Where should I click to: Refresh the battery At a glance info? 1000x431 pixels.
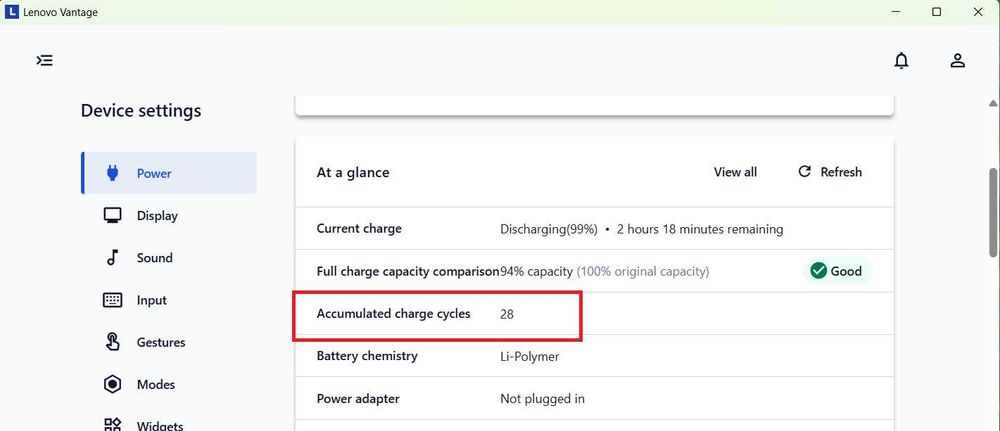830,172
